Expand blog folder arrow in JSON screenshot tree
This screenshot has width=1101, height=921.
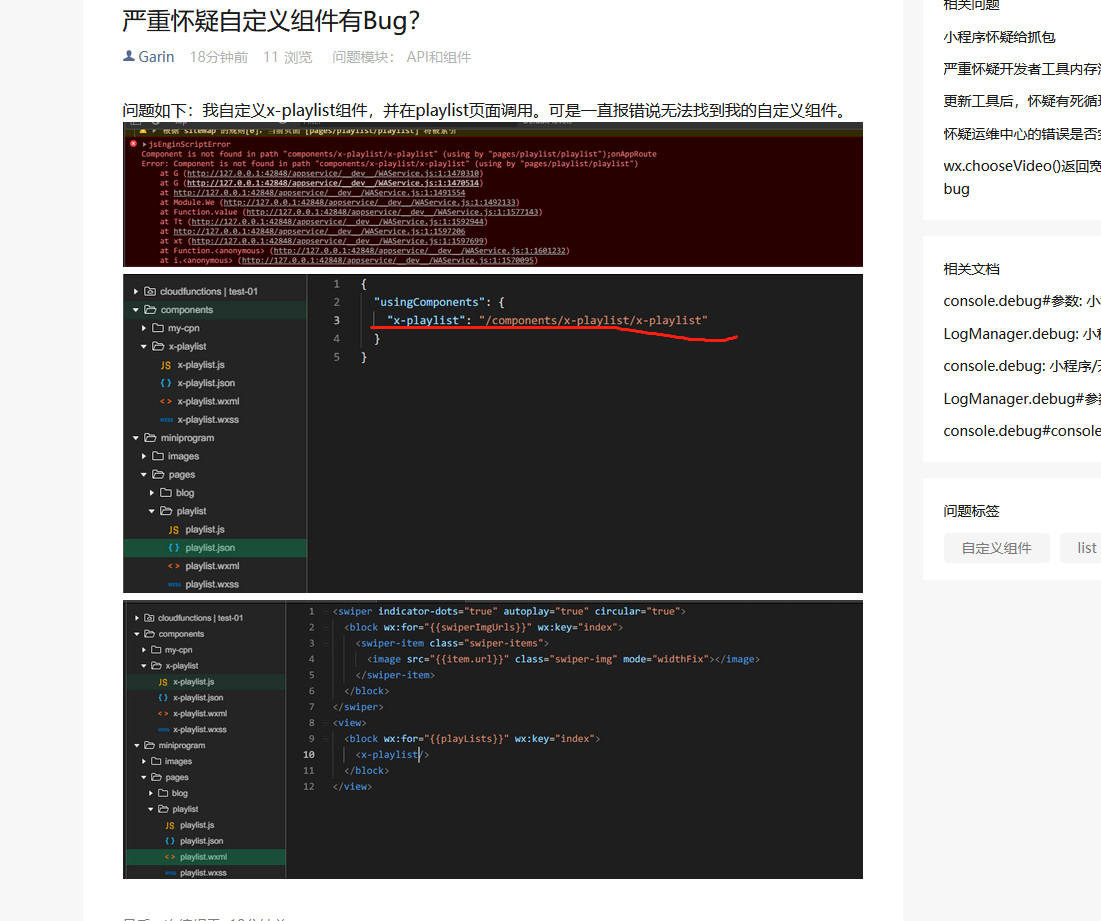click(152, 493)
